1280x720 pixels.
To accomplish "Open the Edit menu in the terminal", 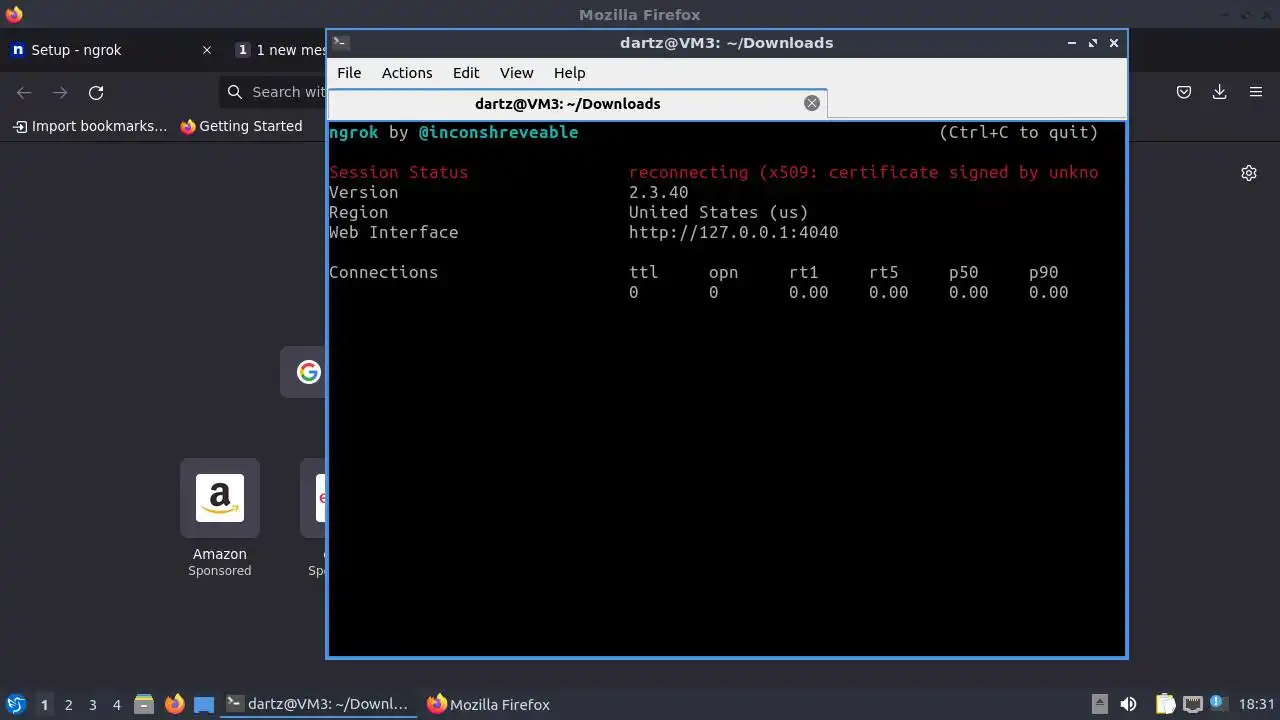I will coord(466,73).
